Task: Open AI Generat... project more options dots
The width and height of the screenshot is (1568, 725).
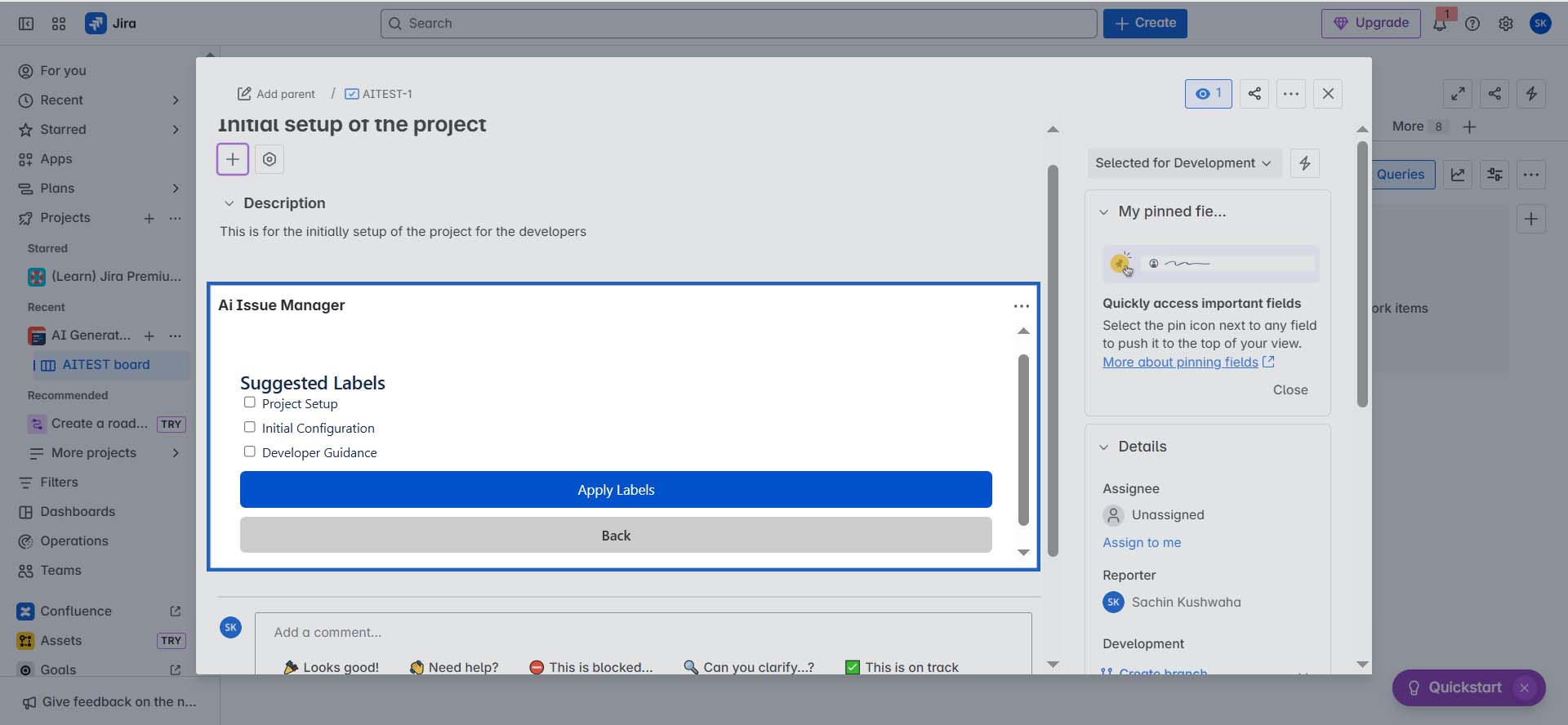Action: pos(175,336)
